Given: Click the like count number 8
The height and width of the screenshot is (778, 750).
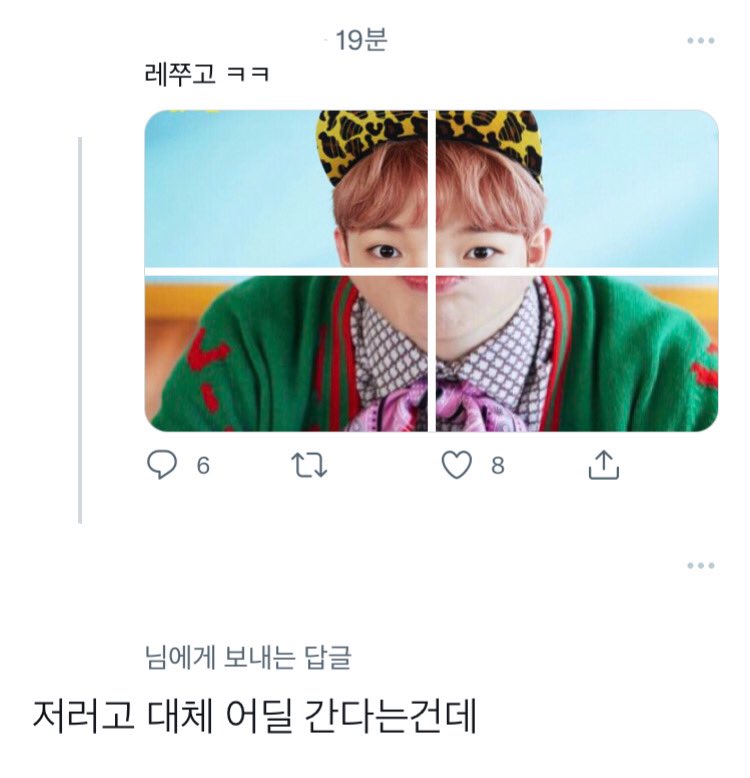Looking at the screenshot, I should coord(498,465).
